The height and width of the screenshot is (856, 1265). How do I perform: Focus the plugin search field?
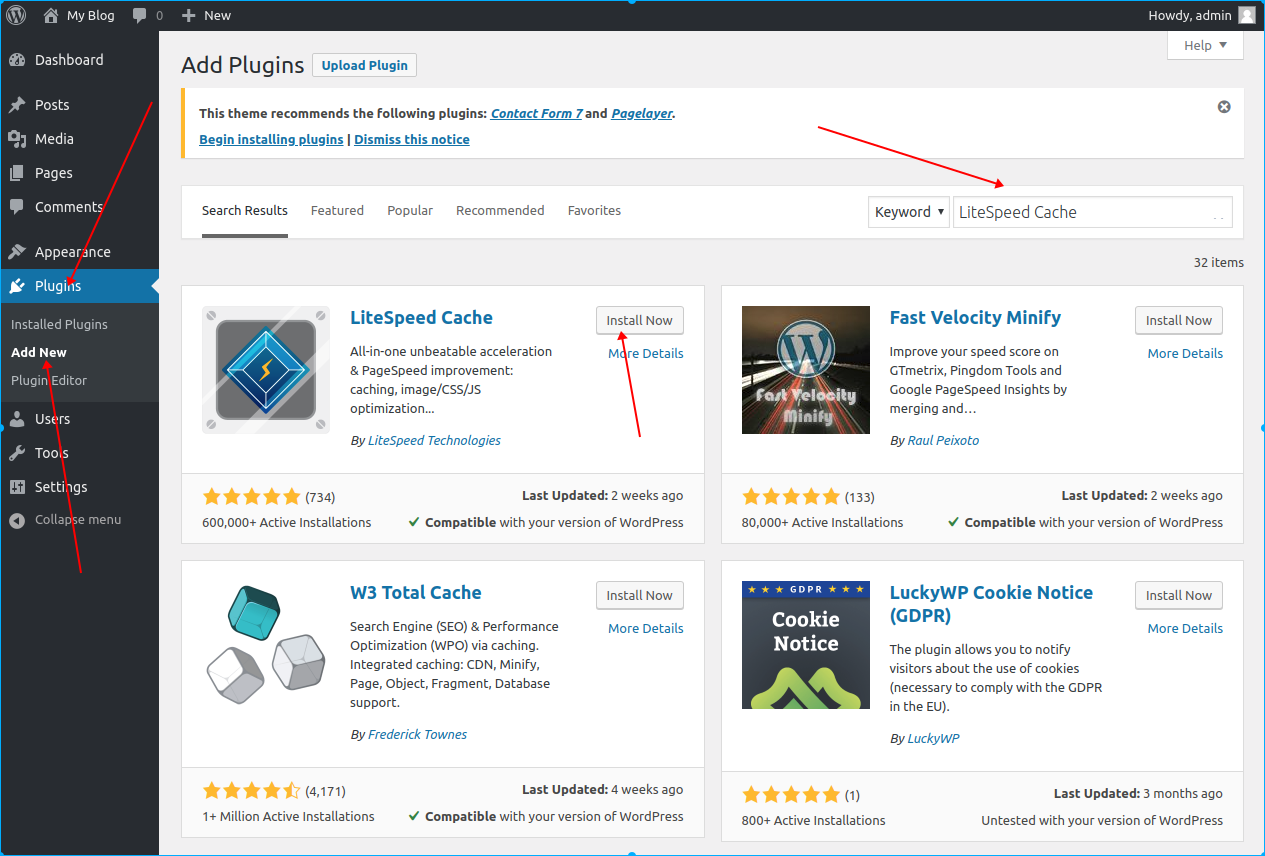pyautogui.click(x=1093, y=212)
